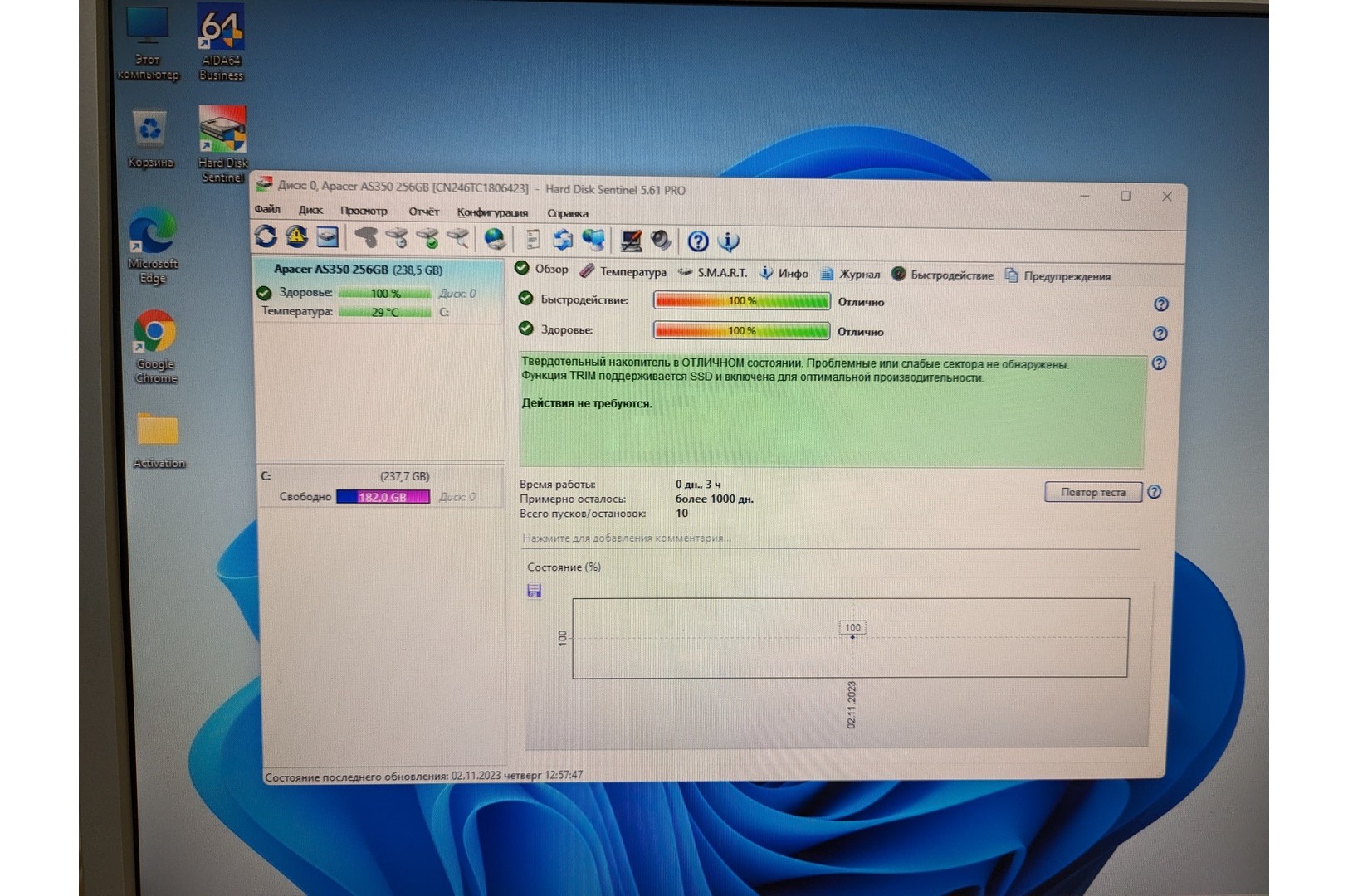Click the help icon next to Повтор теста

[x=1154, y=492]
